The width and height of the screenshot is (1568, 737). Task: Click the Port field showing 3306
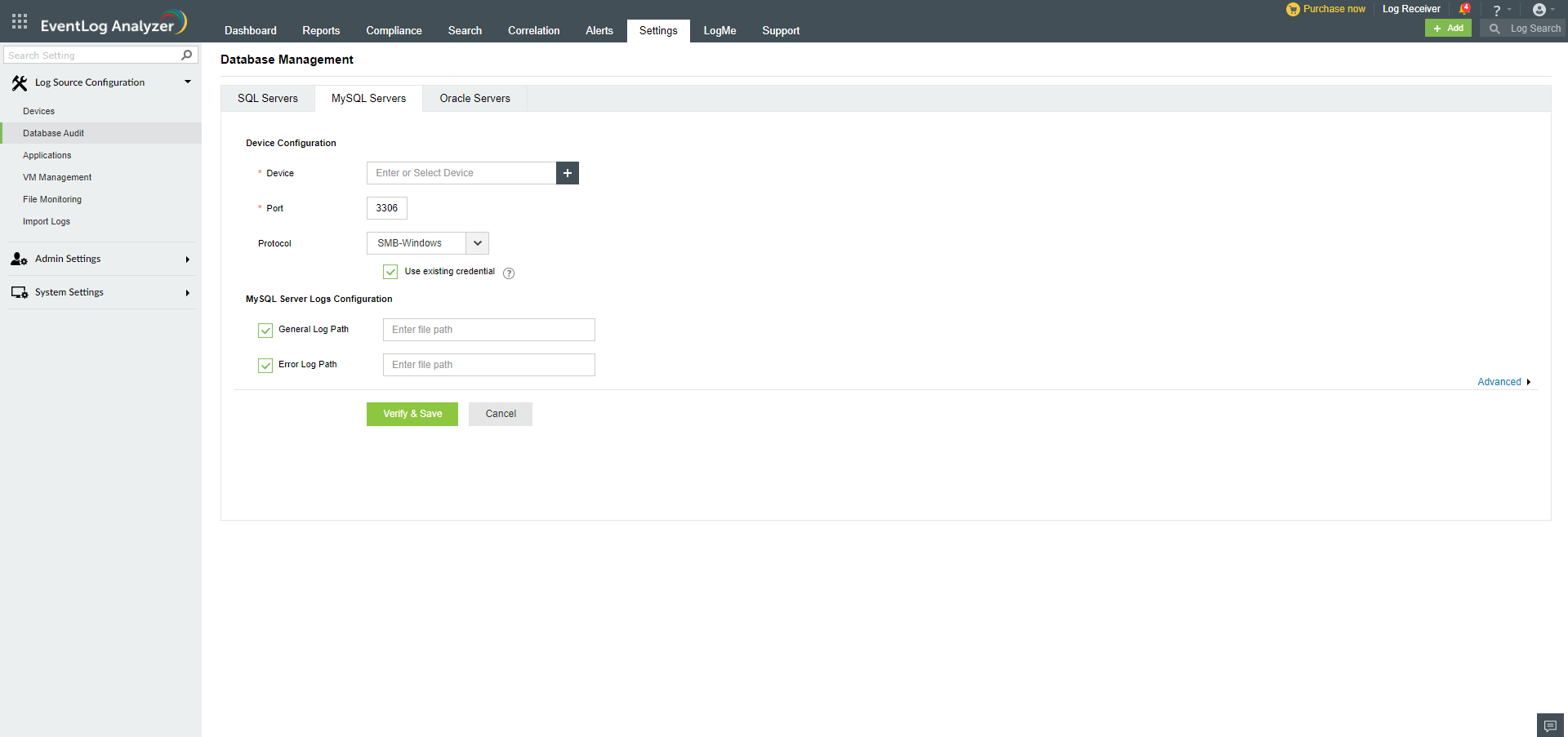pyautogui.click(x=386, y=208)
